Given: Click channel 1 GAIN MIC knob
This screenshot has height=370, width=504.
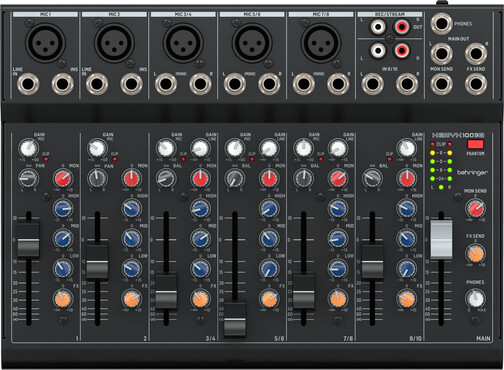Looking at the screenshot, I should tap(28, 148).
